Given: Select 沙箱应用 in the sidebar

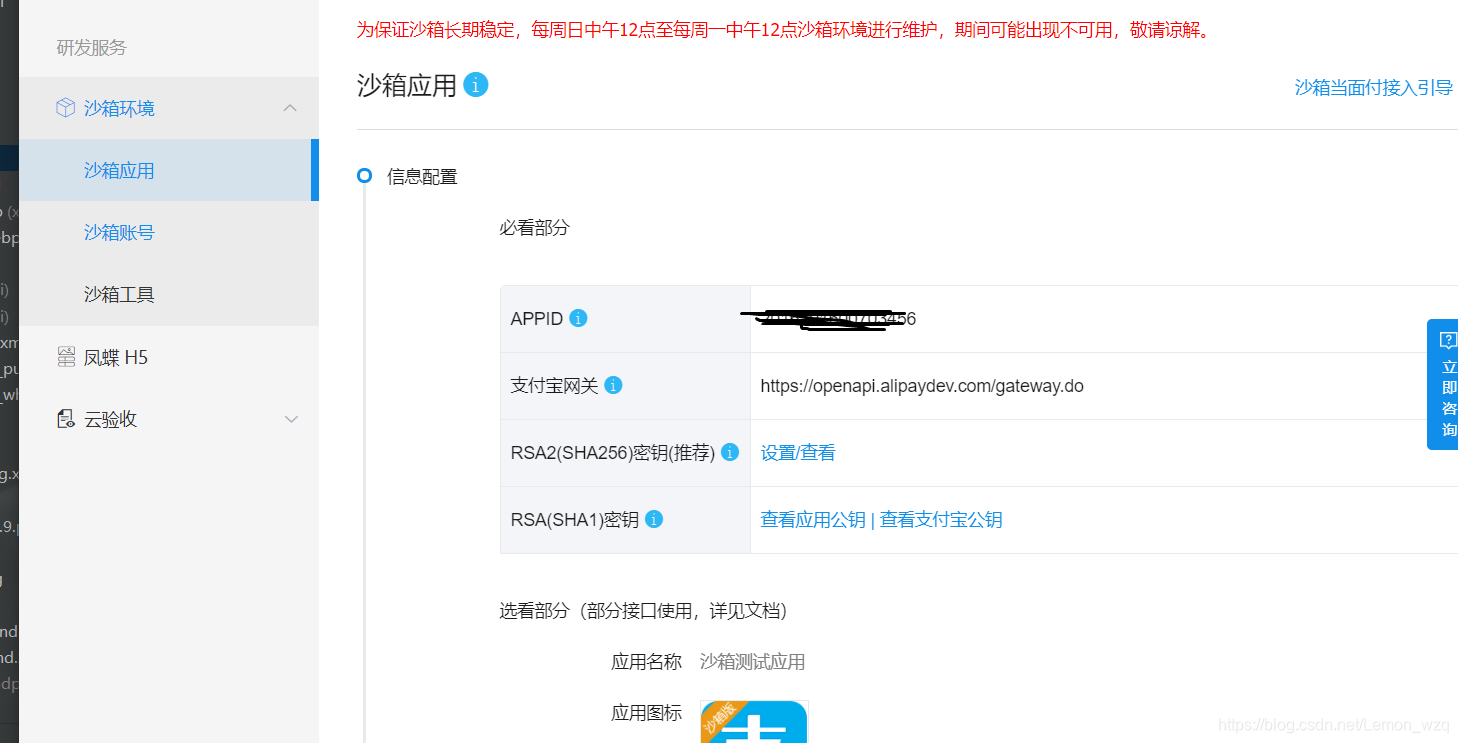Looking at the screenshot, I should click(169, 170).
